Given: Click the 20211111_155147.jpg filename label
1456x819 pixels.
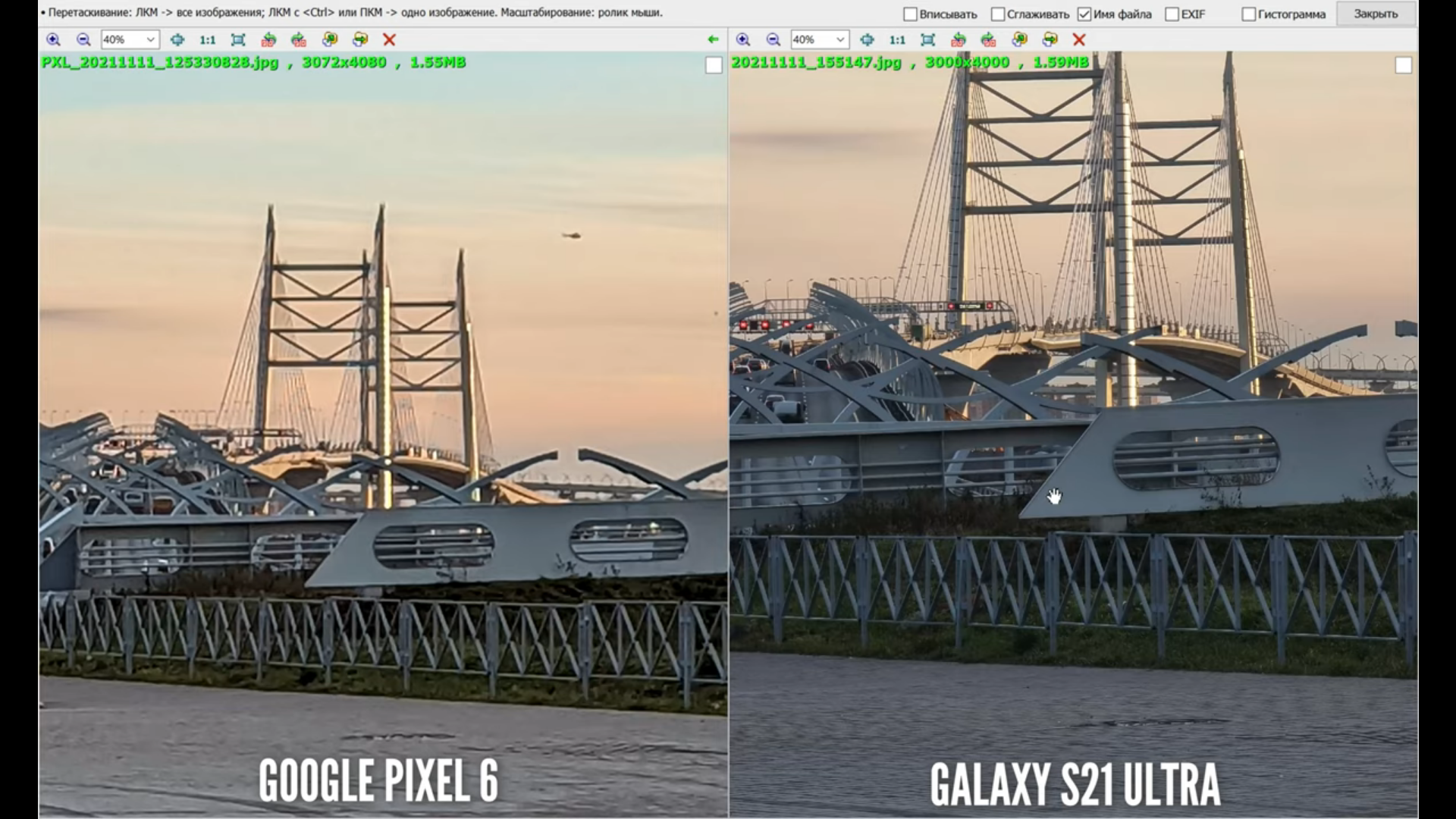Looking at the screenshot, I should (x=816, y=63).
